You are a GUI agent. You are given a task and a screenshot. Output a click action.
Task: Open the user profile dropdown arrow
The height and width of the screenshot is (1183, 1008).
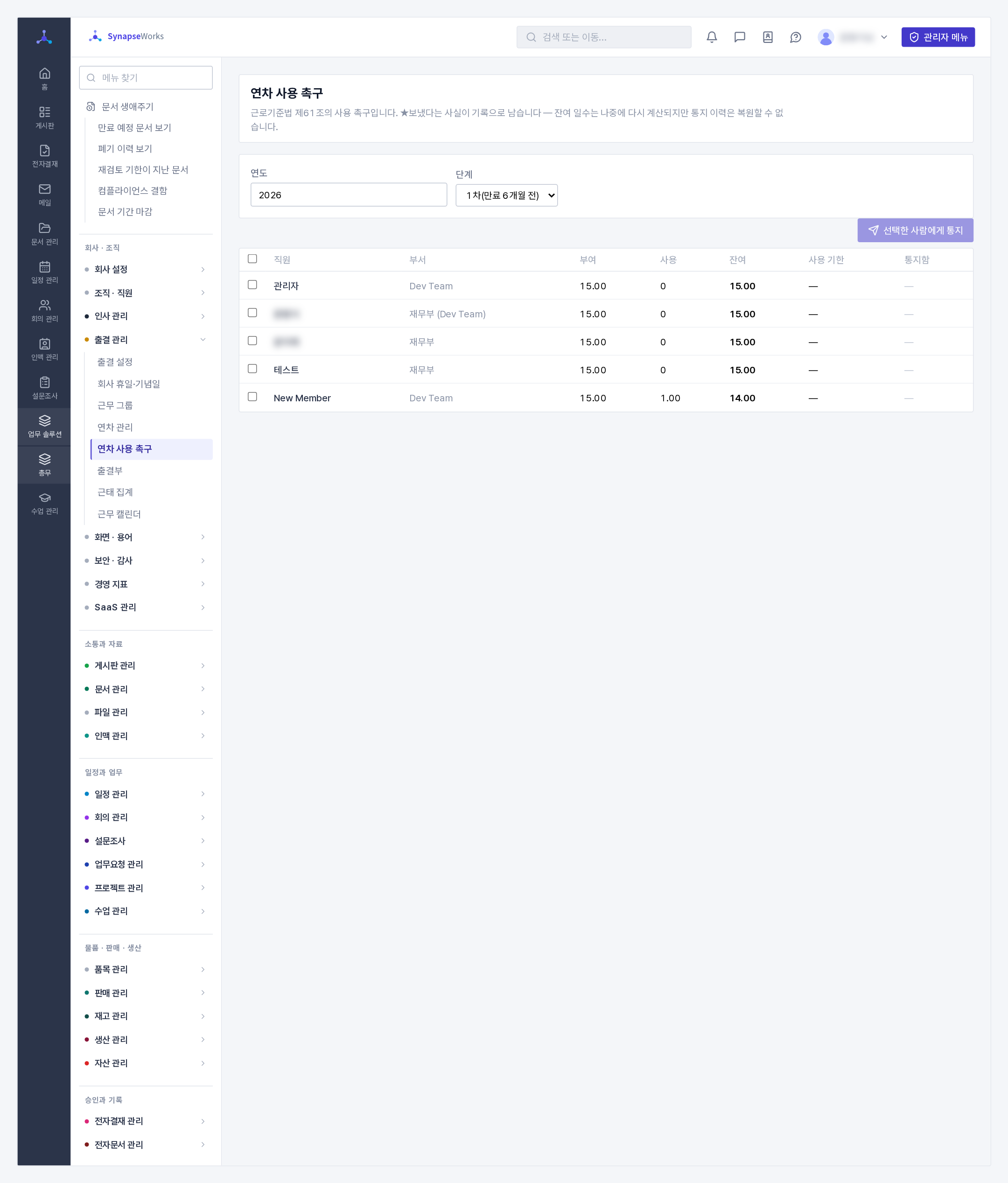pyautogui.click(x=884, y=37)
